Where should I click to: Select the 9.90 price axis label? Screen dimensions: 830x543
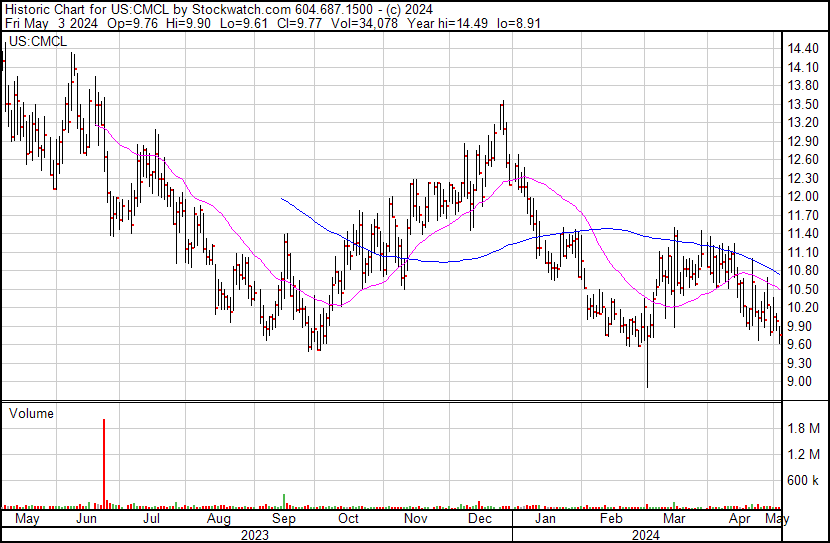(x=799, y=326)
